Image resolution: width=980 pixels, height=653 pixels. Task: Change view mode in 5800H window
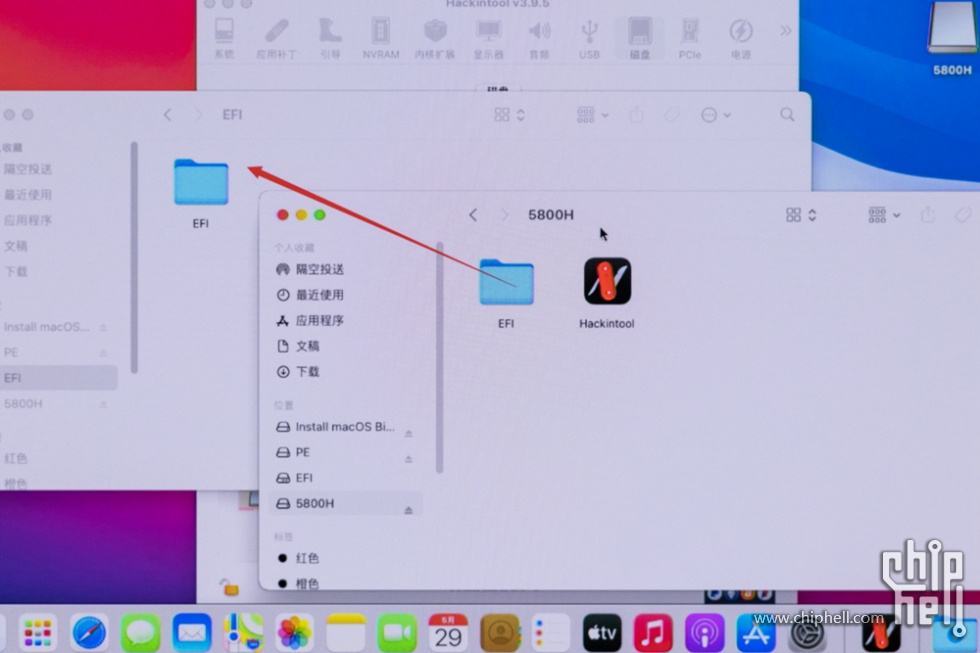[x=801, y=215]
